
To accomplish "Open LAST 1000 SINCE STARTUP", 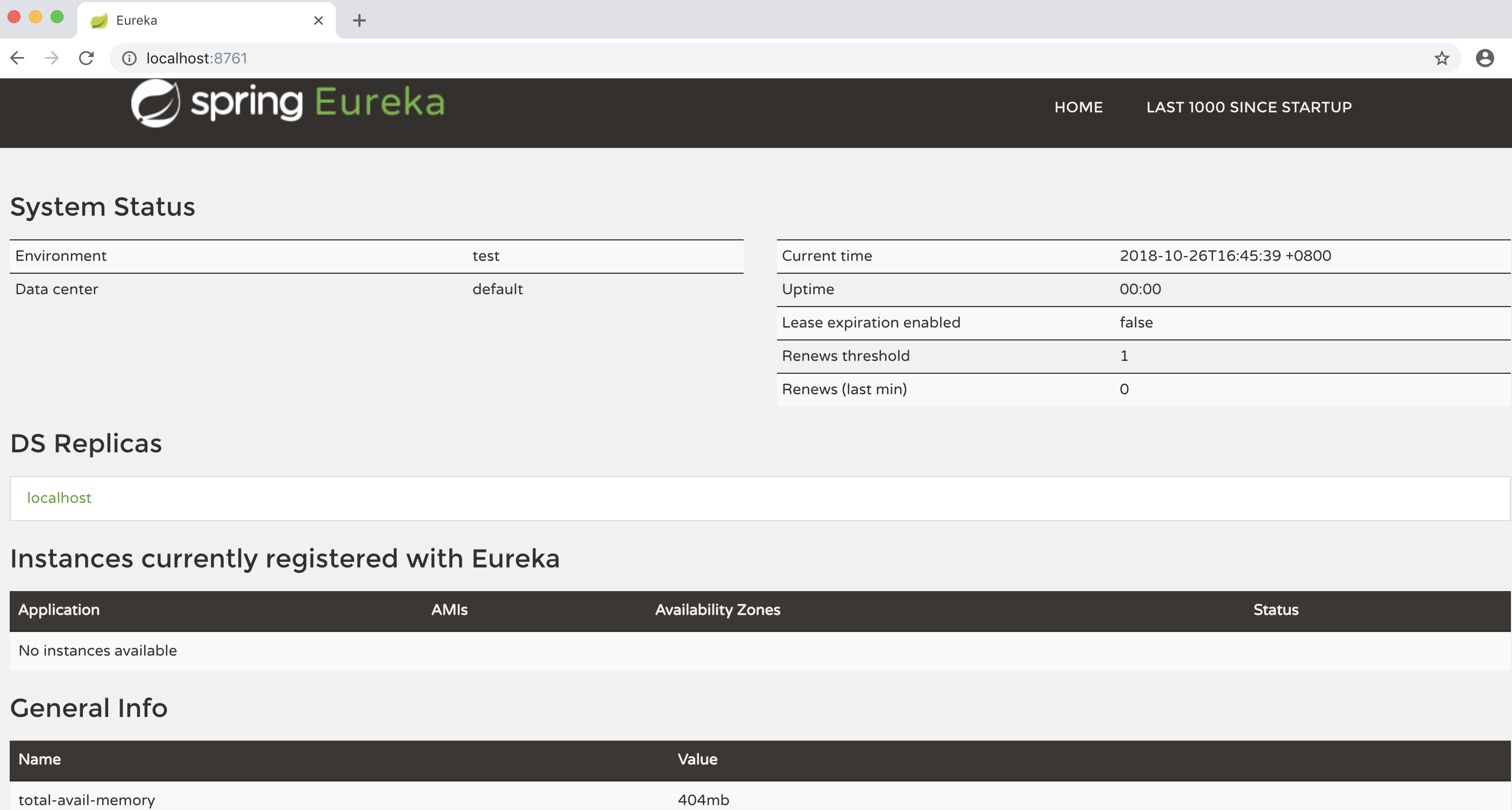I will click(x=1248, y=108).
